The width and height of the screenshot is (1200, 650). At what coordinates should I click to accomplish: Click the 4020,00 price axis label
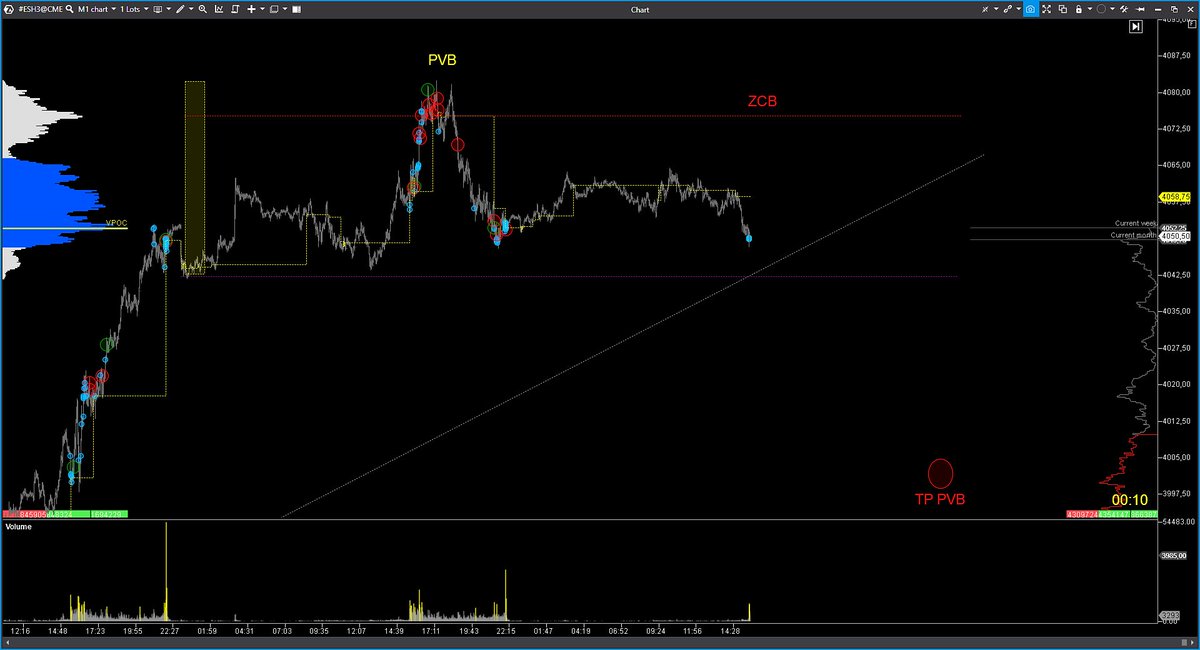tap(1177, 384)
